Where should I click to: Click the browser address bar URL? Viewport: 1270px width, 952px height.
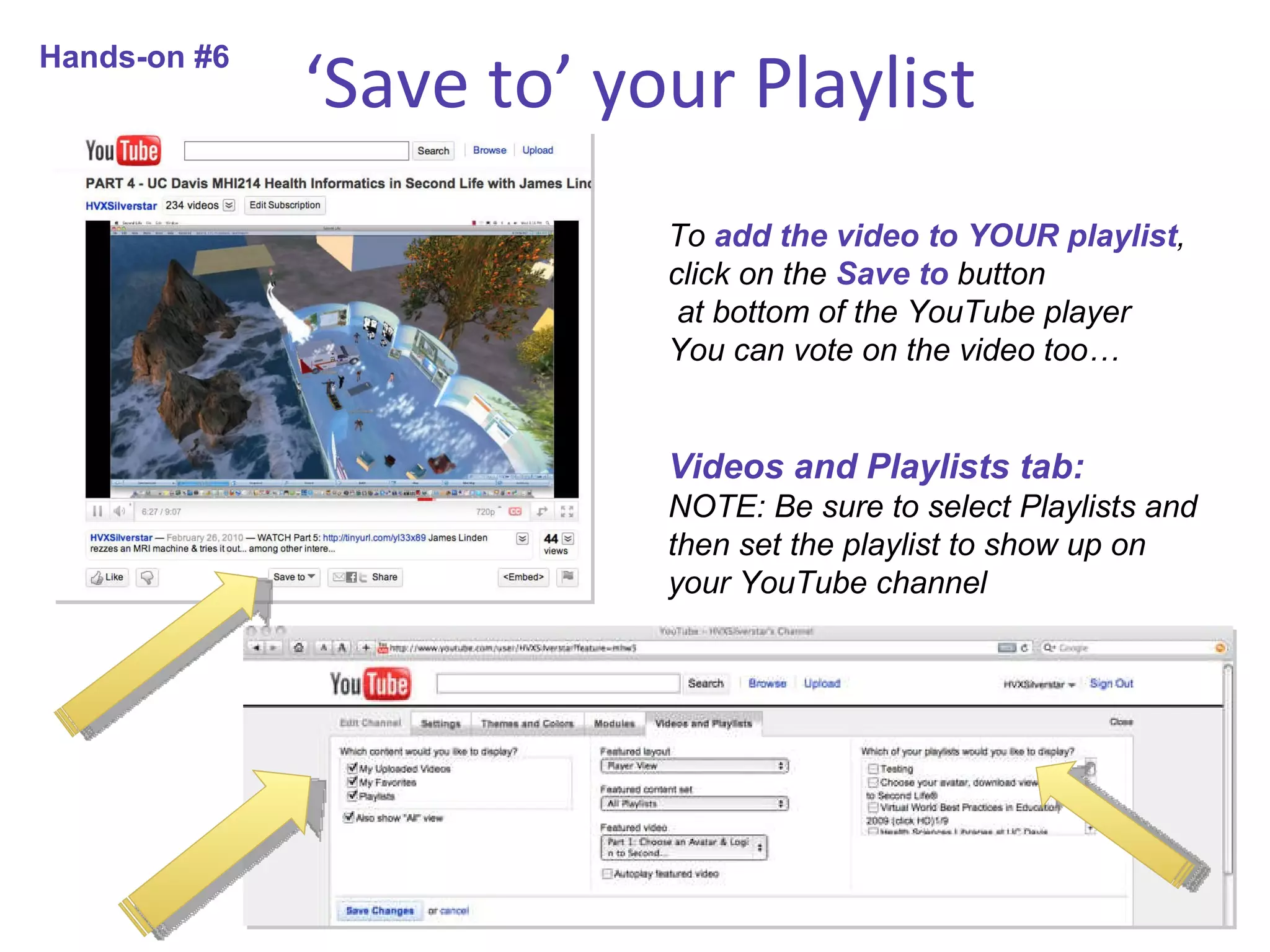[513, 648]
